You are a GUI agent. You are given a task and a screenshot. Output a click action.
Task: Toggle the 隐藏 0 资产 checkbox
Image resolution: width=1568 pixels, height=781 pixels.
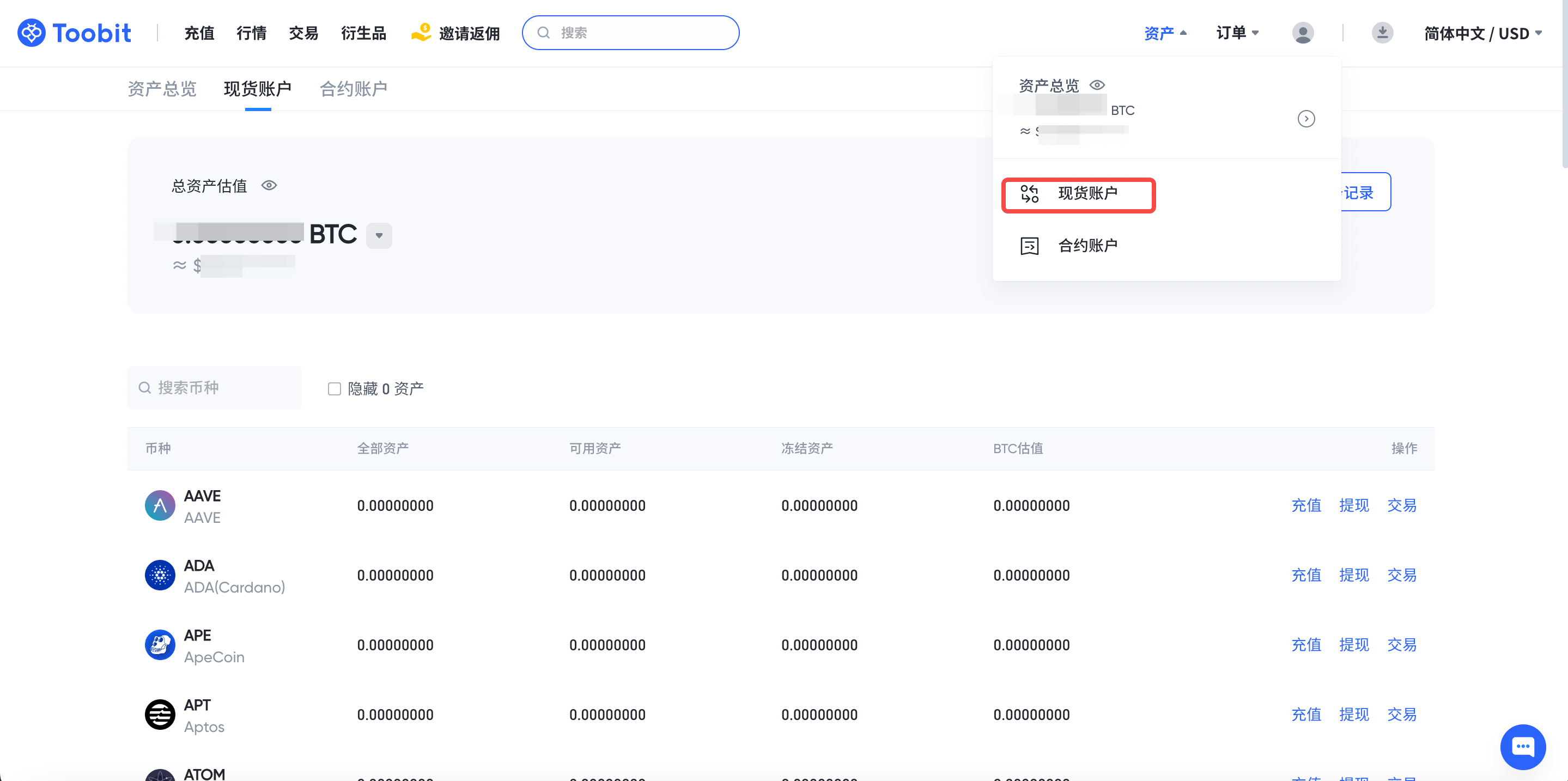click(x=334, y=389)
